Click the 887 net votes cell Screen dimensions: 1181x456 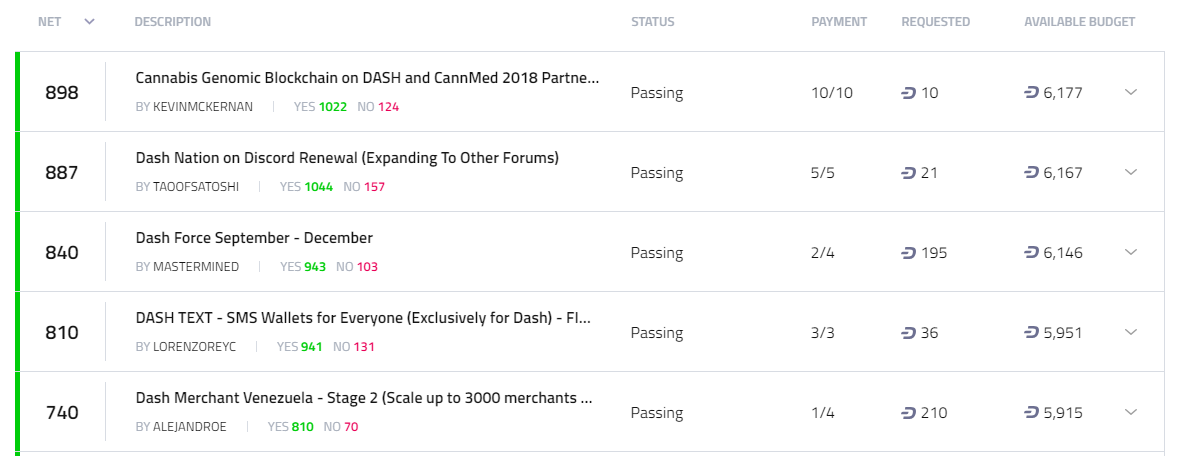(62, 173)
